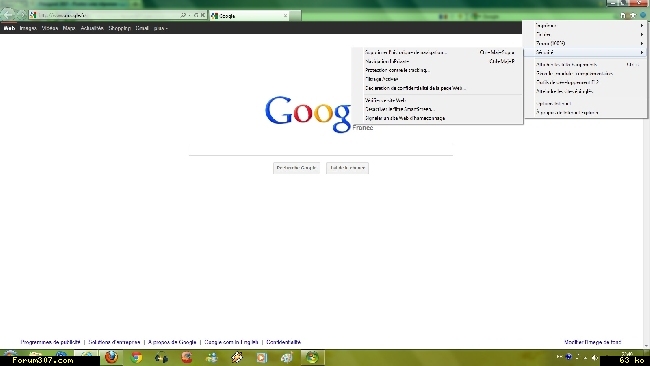
Task: Click the Tools gear icon
Action: (643, 15)
